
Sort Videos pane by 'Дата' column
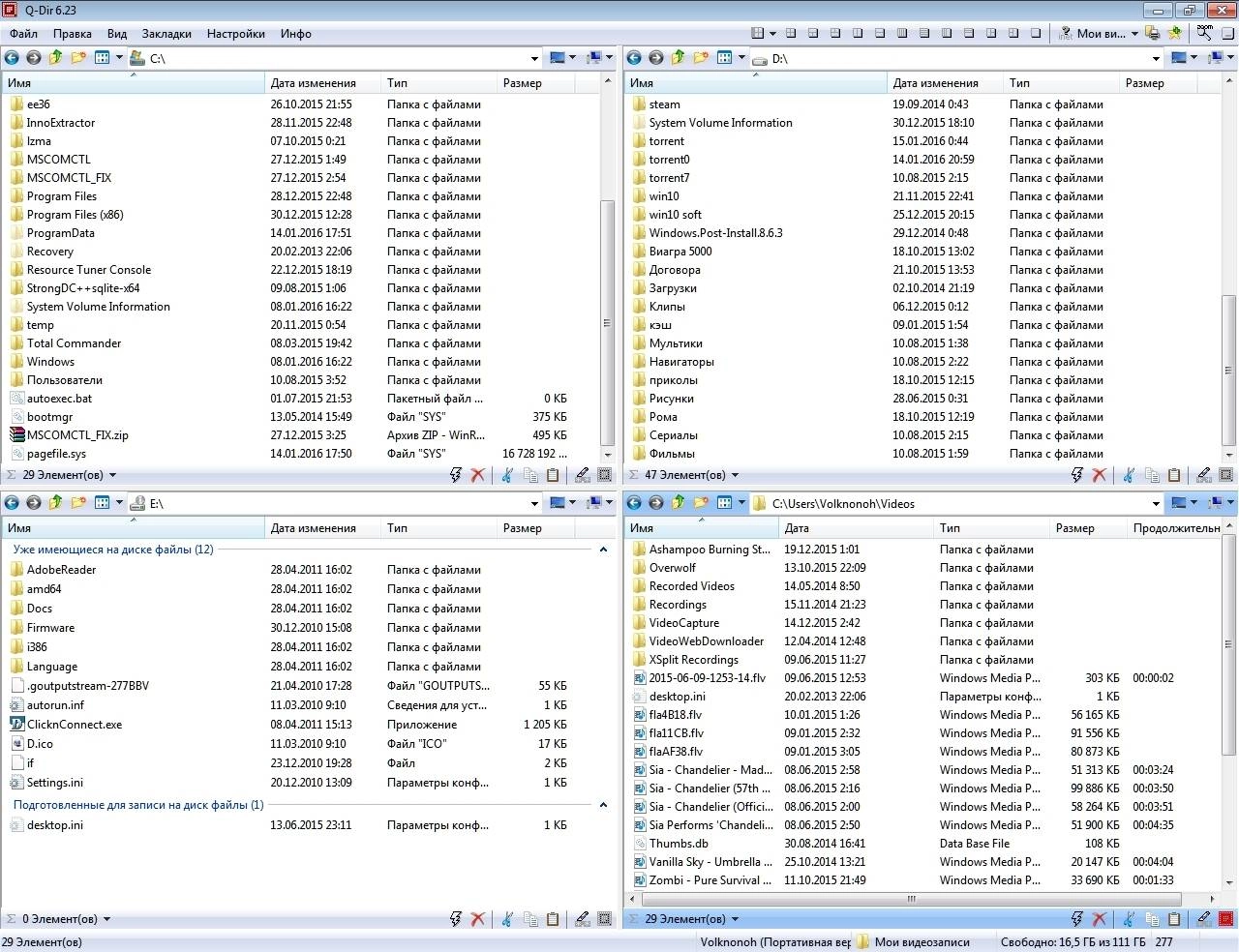click(856, 528)
